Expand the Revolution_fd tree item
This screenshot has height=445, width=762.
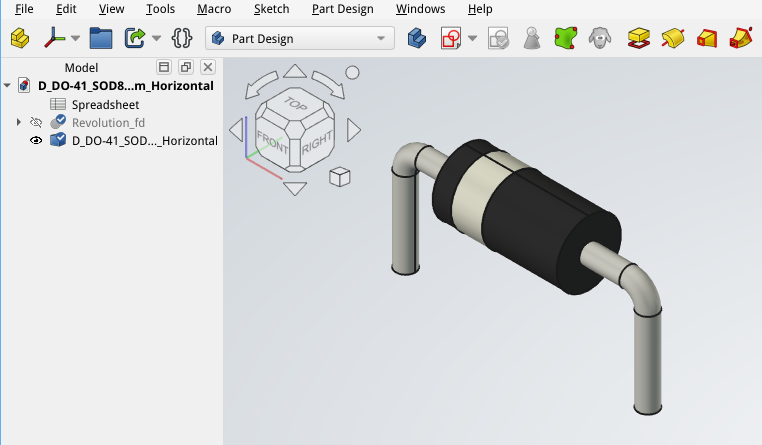click(18, 122)
